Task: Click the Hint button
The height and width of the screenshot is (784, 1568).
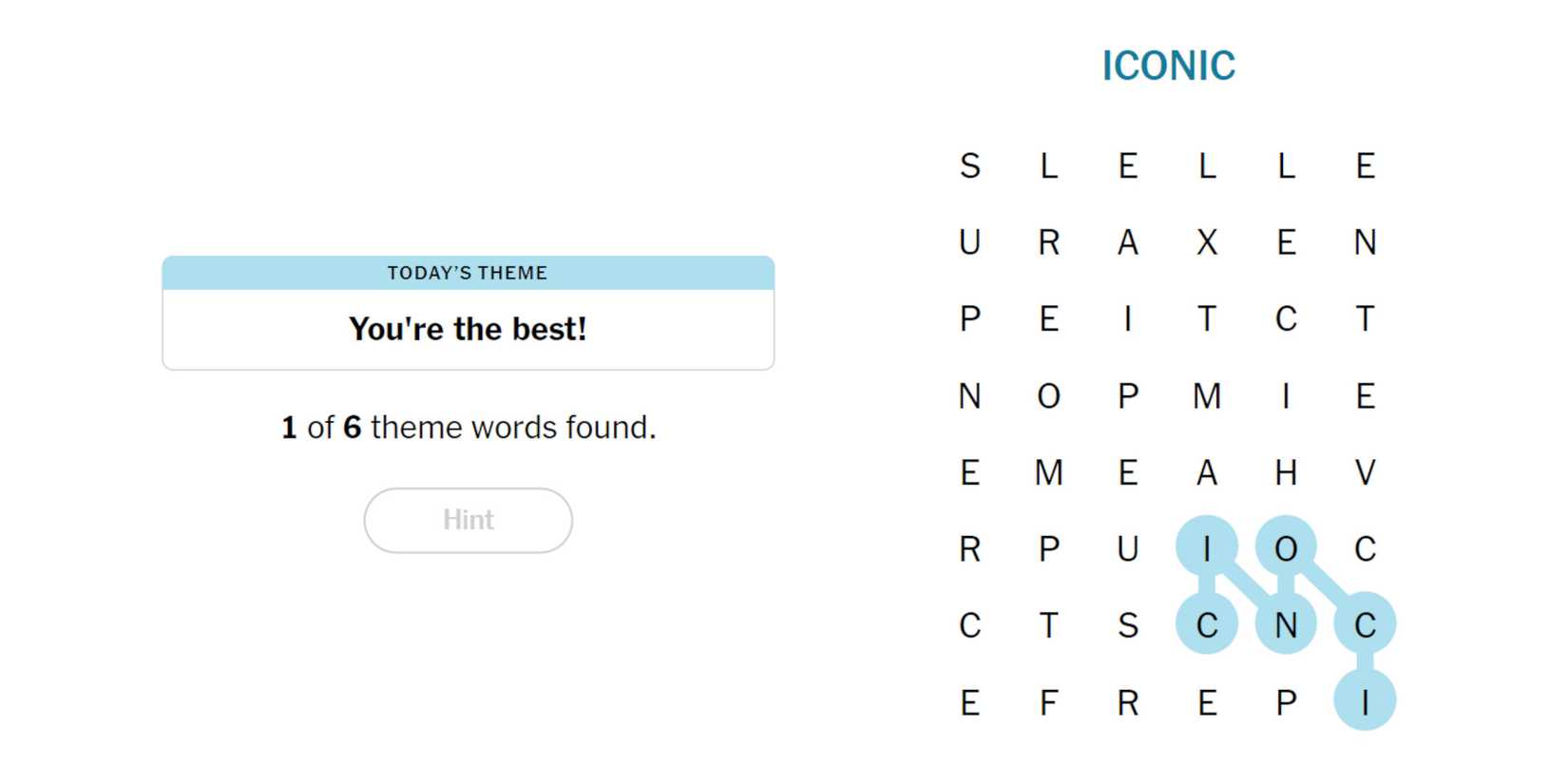Action: [x=468, y=520]
